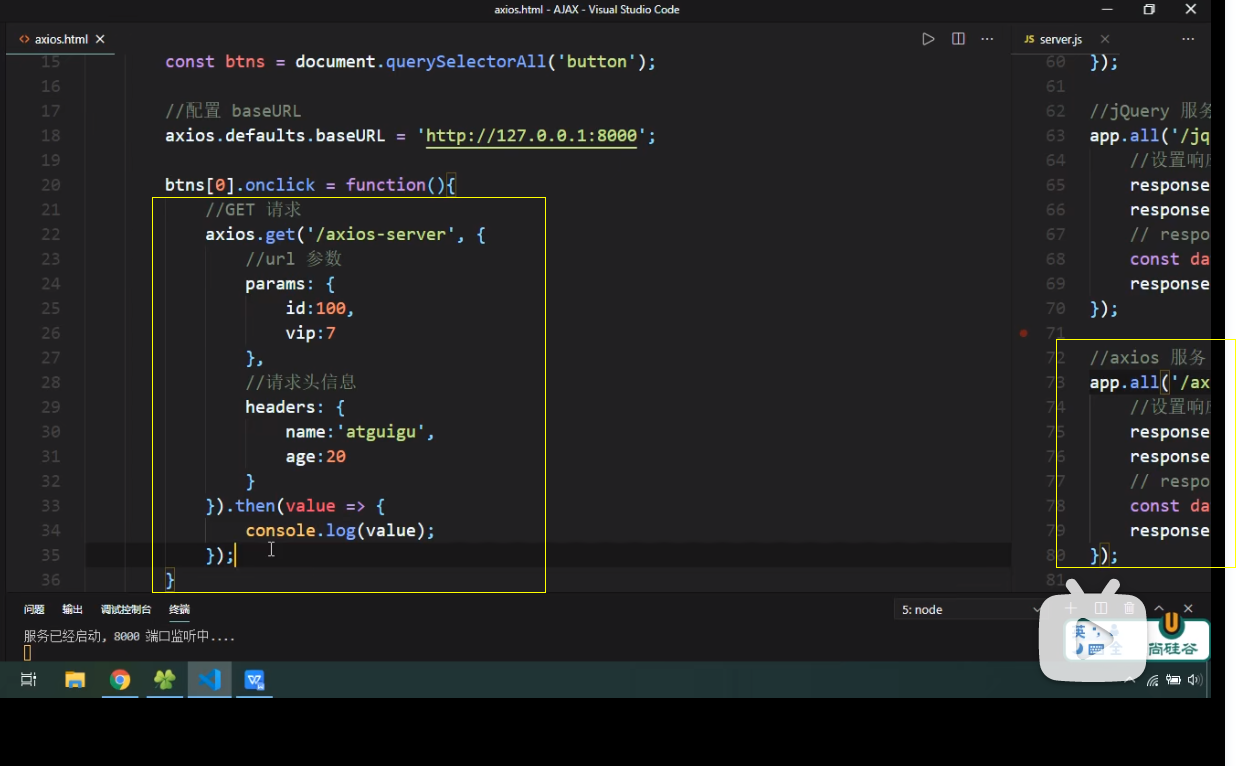The width and height of the screenshot is (1237, 766).
Task: Kill the terminal with the trash icon
Action: pos(1130,609)
